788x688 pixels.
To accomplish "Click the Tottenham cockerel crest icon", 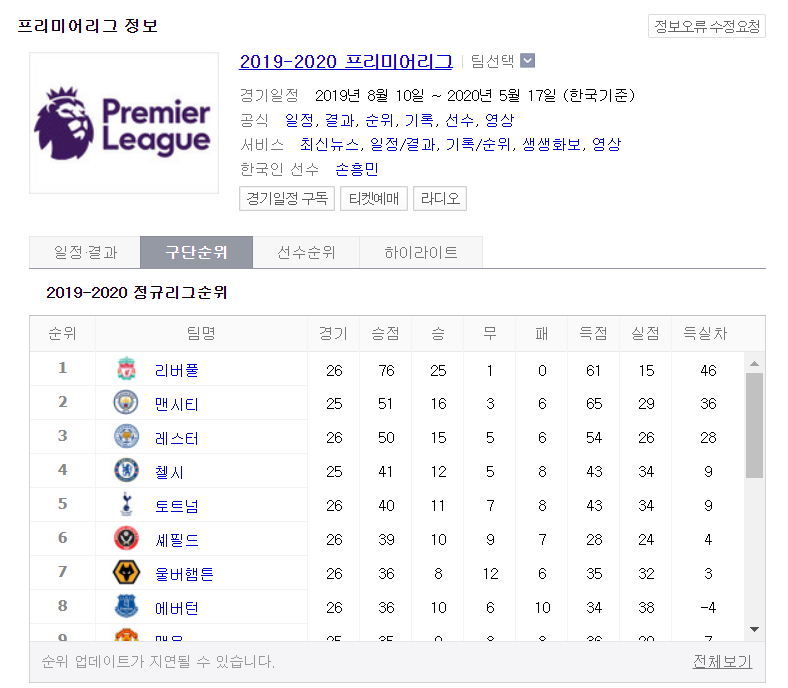I will point(126,504).
